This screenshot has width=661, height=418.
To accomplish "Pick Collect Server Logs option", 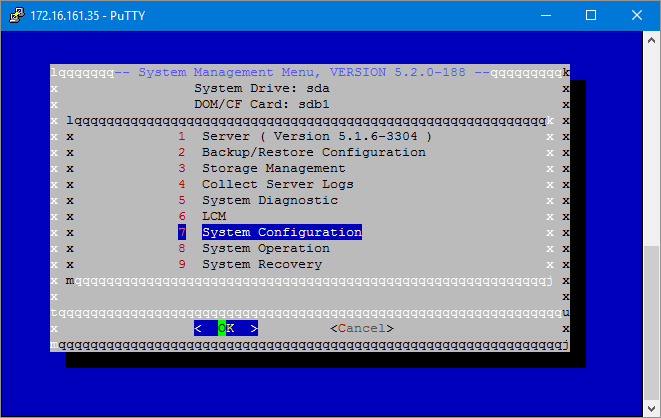I will [x=277, y=184].
